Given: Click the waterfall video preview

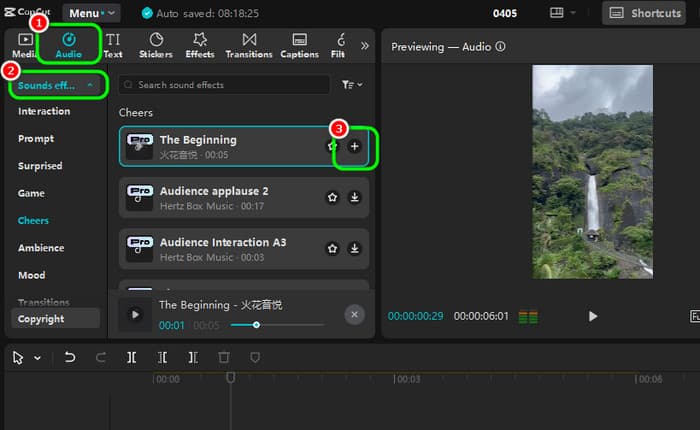Looking at the screenshot, I should point(592,172).
